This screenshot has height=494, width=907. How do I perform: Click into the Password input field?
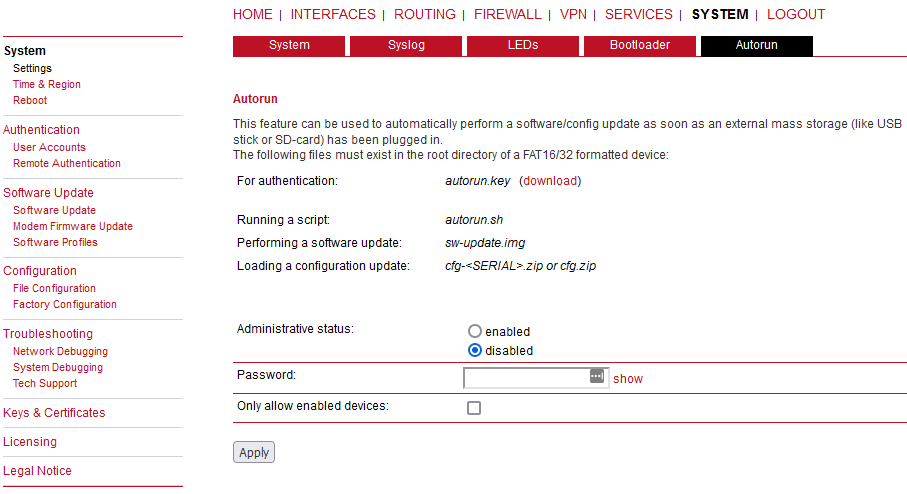[x=526, y=378]
